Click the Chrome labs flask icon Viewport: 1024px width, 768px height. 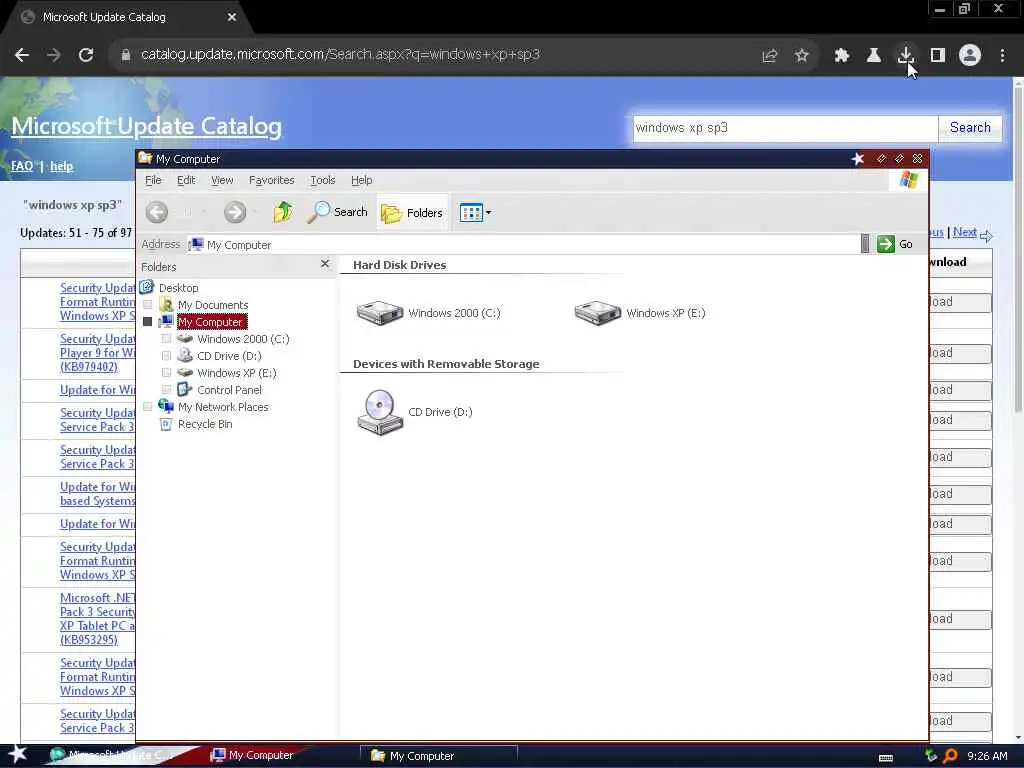(x=873, y=56)
